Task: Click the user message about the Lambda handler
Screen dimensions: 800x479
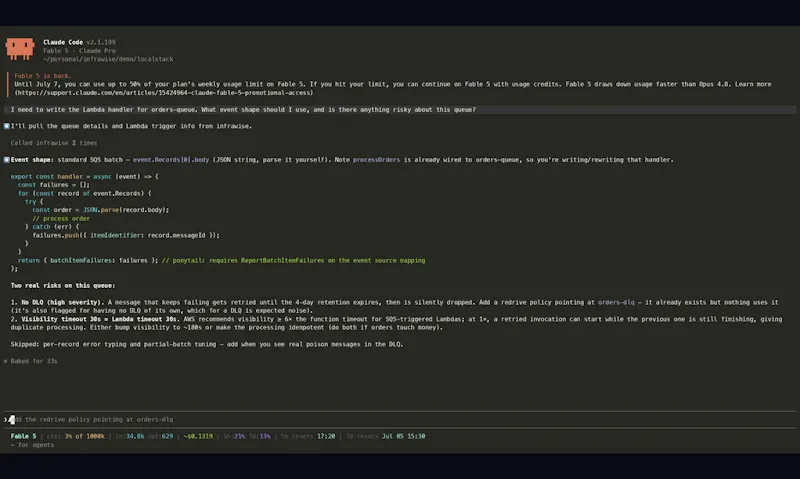Action: 400,110
